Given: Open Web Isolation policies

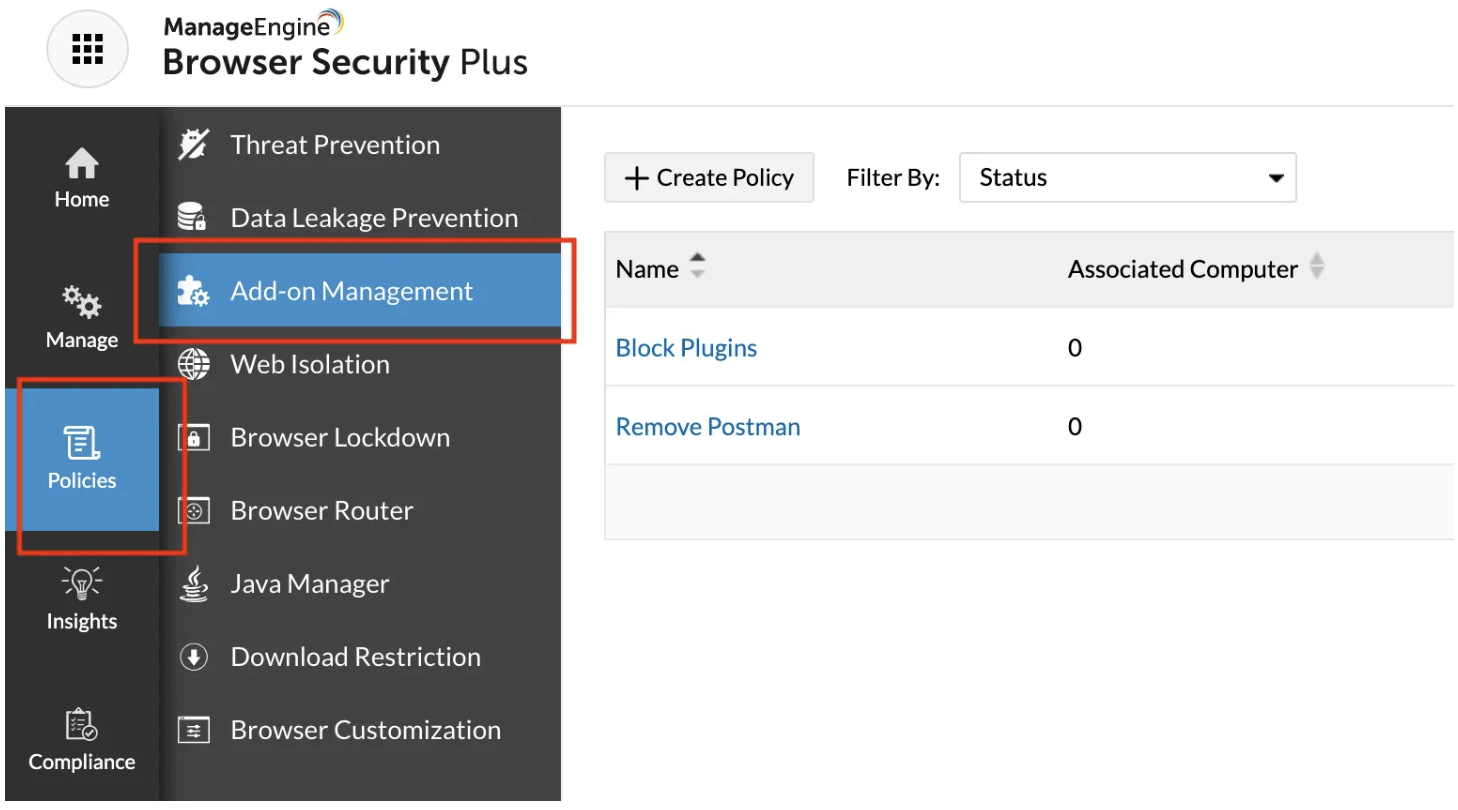Looking at the screenshot, I should pyautogui.click(x=310, y=364).
